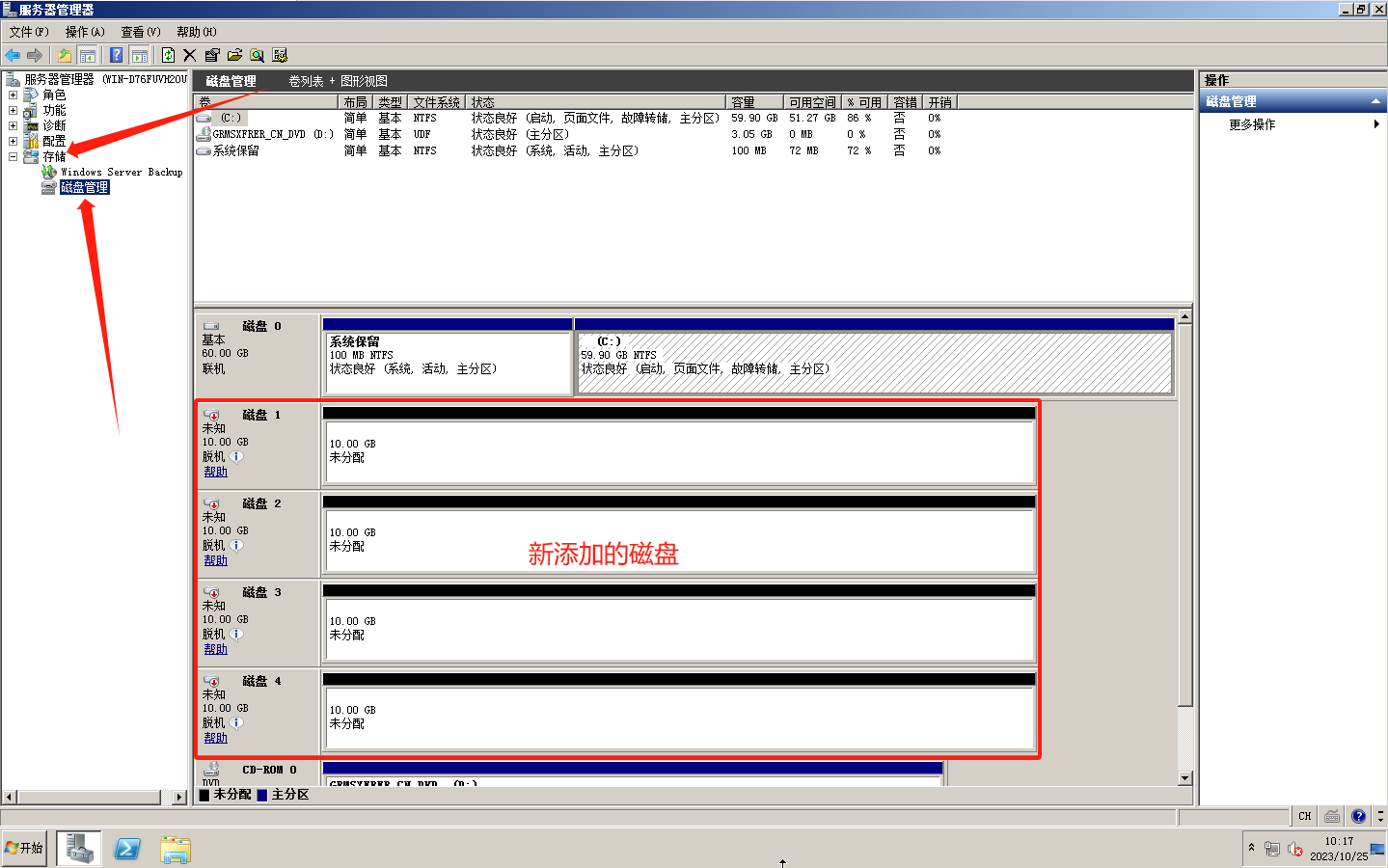Open Server Manager taskbar icon
The height and width of the screenshot is (868, 1388).
point(78,849)
